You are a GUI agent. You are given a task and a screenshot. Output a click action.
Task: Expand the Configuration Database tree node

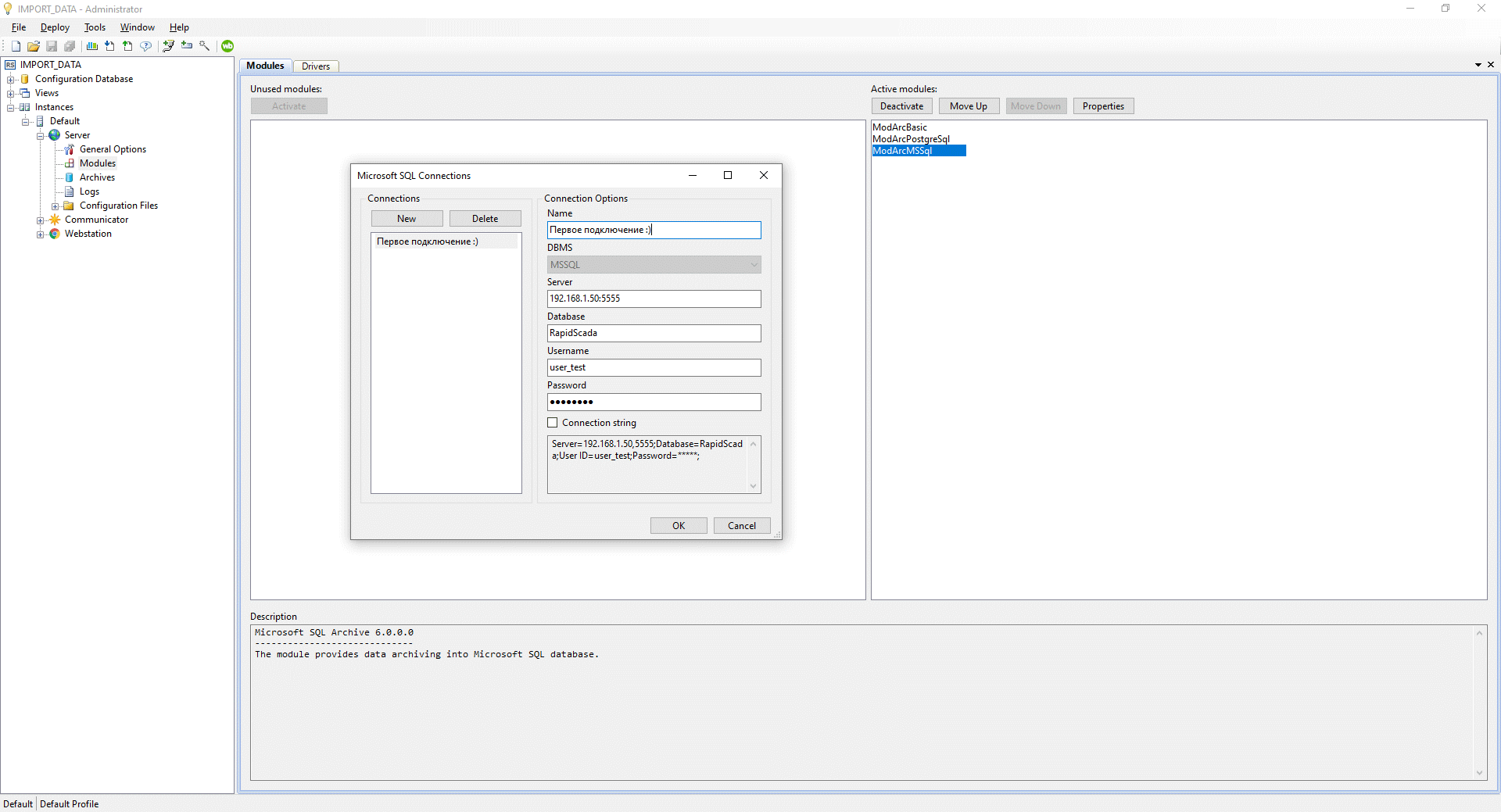[x=11, y=79]
